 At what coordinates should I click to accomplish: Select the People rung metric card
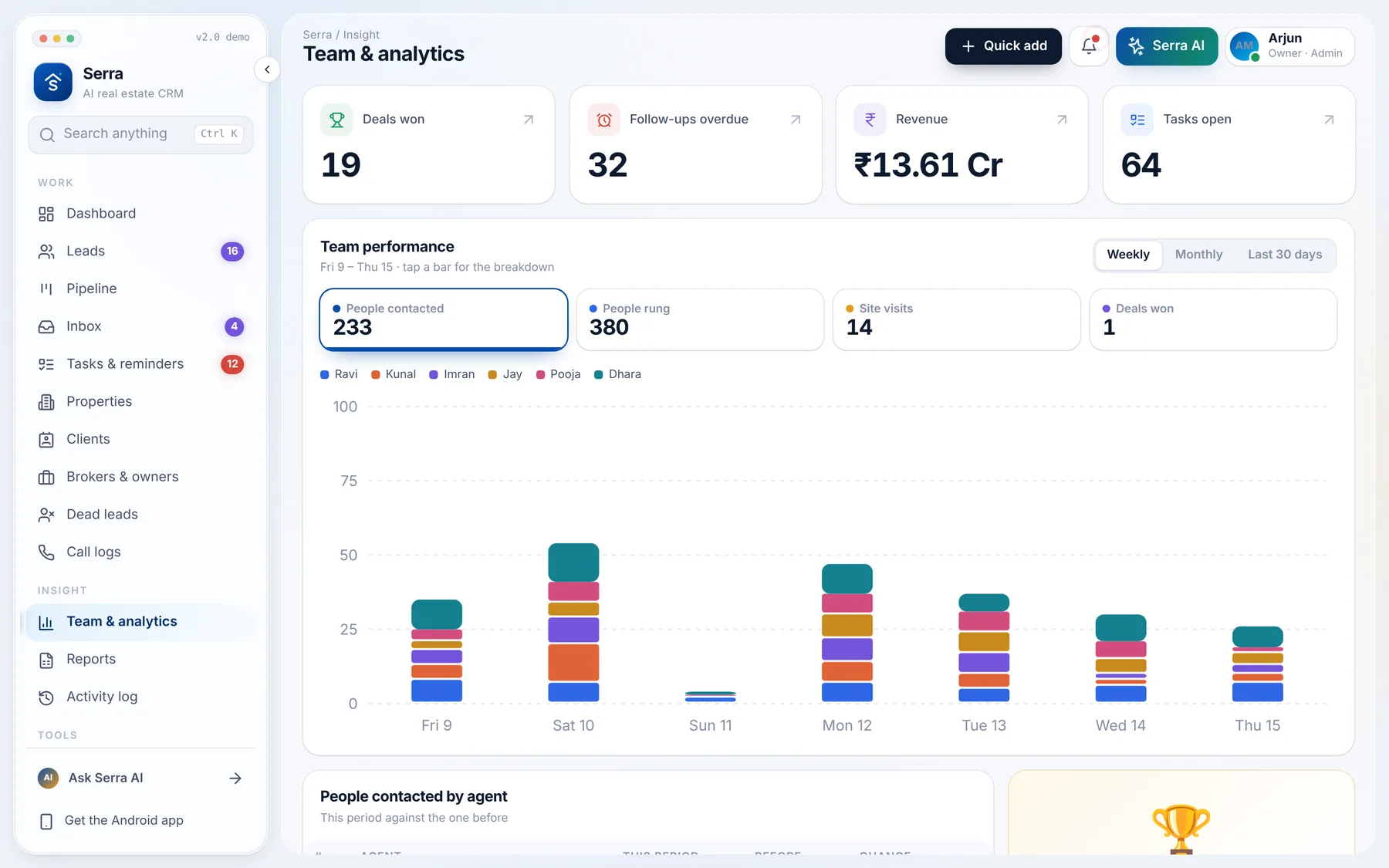[x=700, y=319]
